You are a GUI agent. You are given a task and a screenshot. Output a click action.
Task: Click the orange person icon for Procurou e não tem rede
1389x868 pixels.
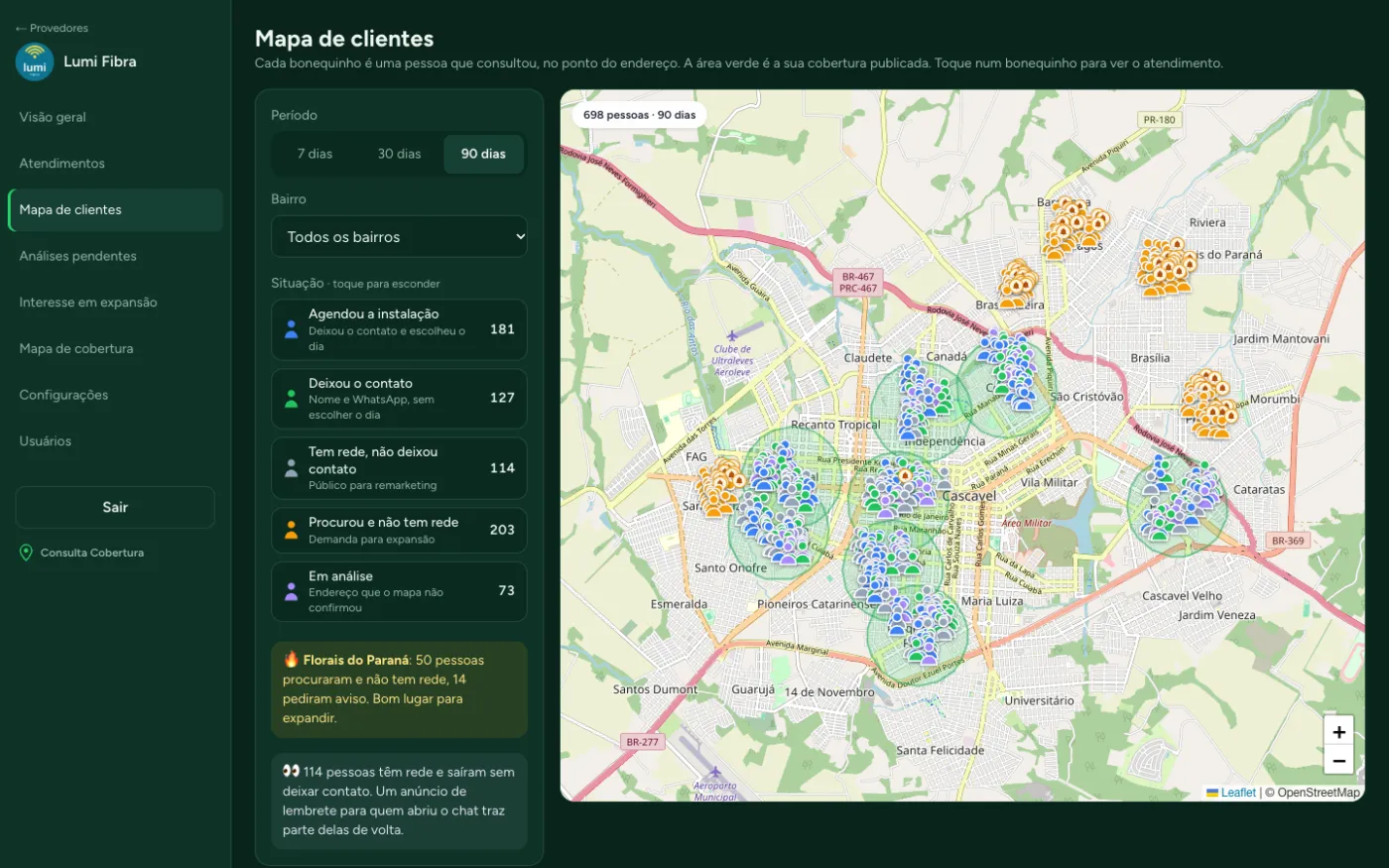click(x=292, y=530)
